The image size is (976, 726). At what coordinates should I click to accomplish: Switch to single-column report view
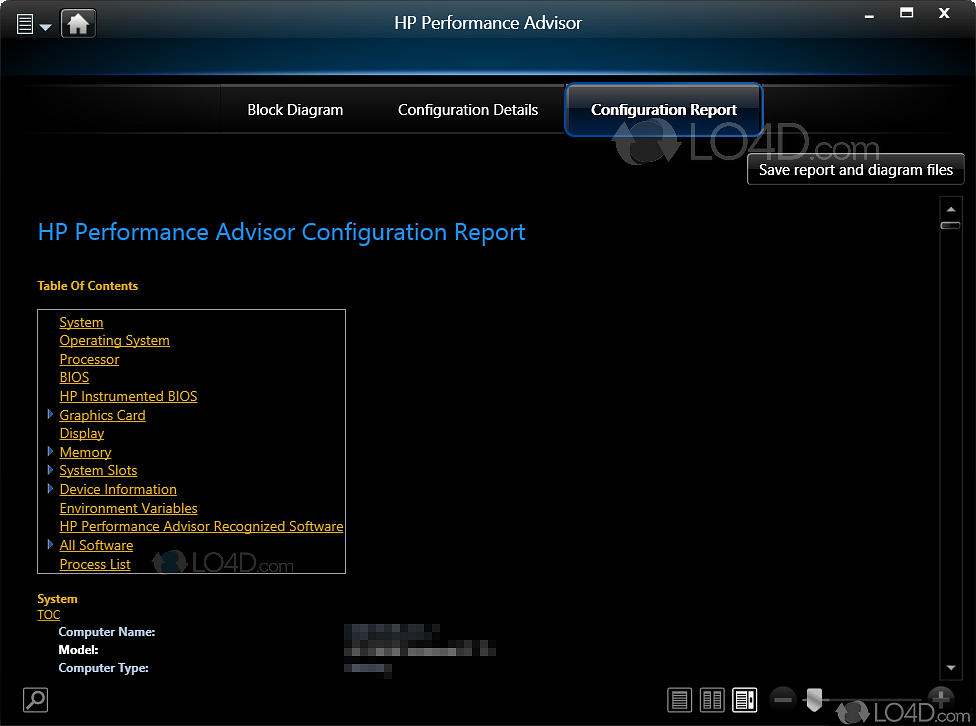click(679, 700)
